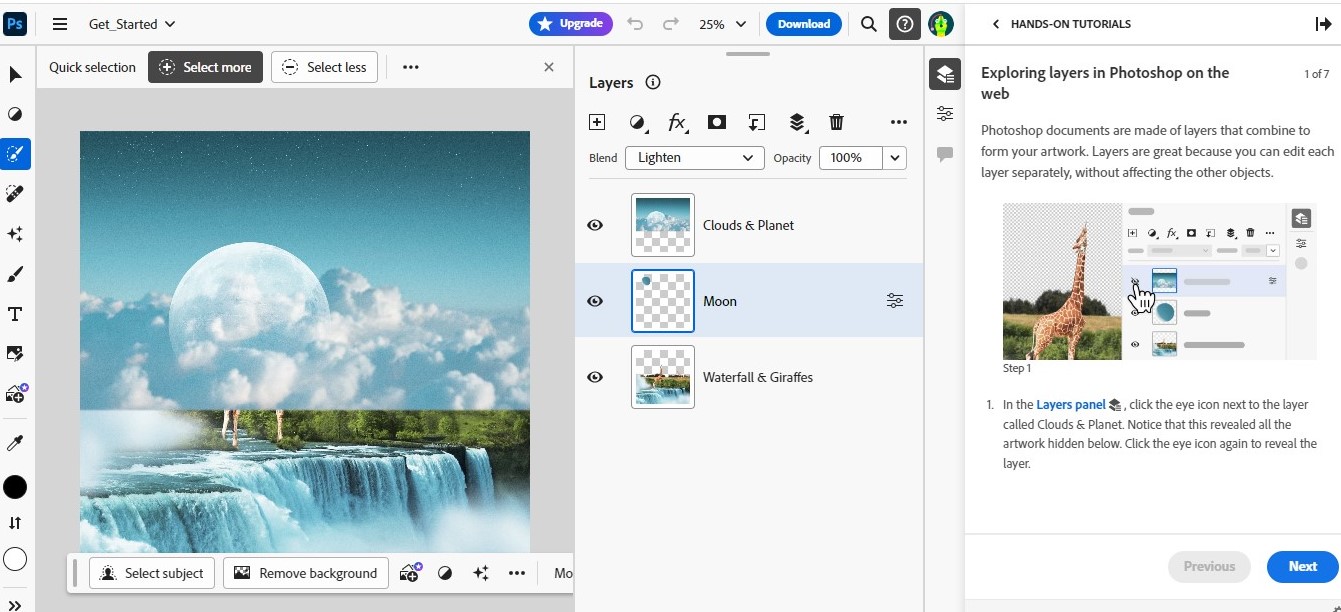Viewport: 1341px width, 612px height.
Task: Open the layer effects fx menu
Action: click(677, 122)
